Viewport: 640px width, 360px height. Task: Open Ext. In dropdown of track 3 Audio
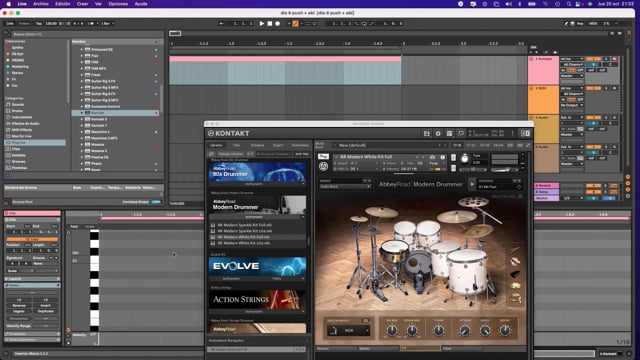(x=571, y=118)
